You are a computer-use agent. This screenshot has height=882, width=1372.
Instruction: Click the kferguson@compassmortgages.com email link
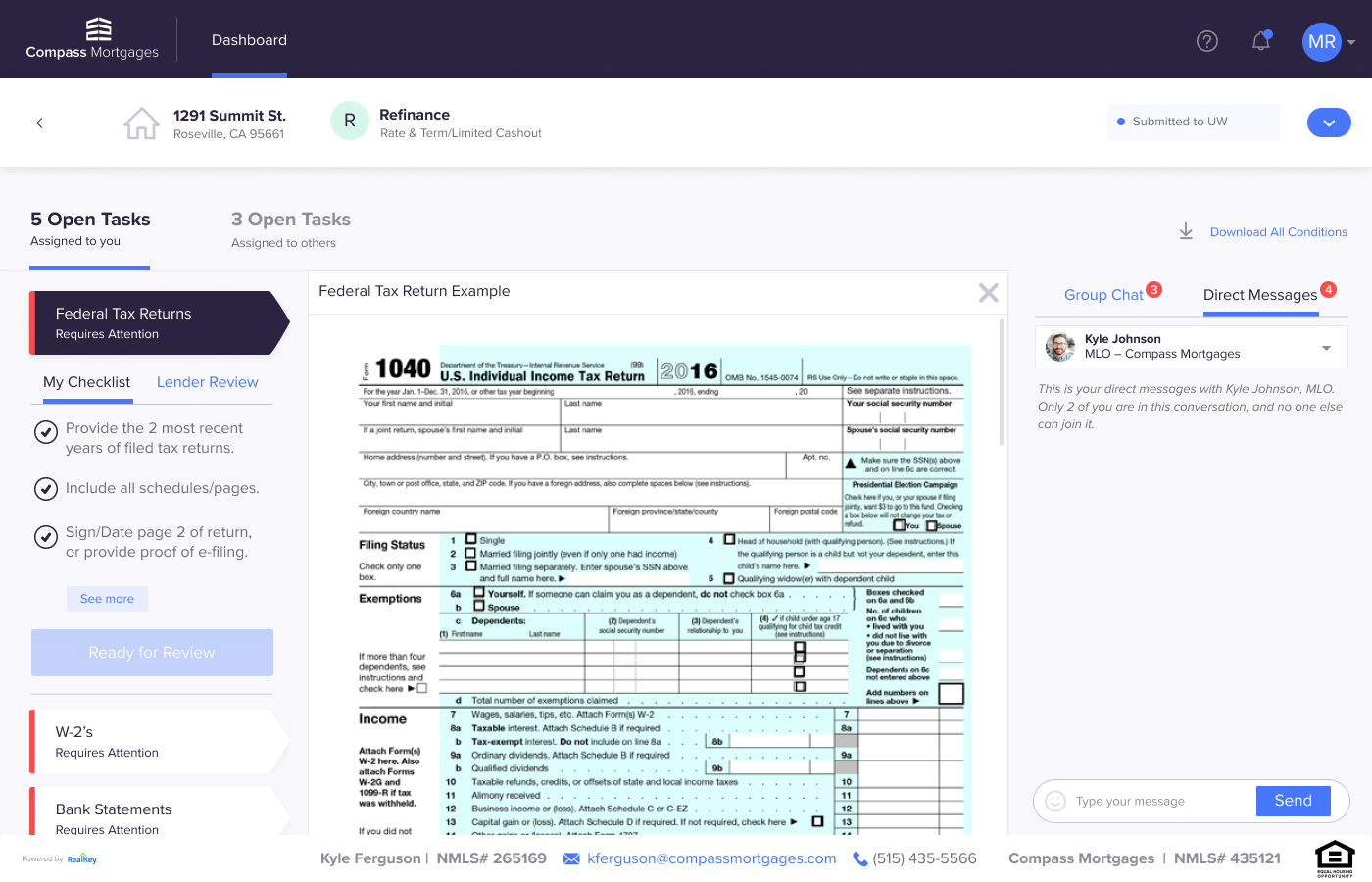coord(711,858)
